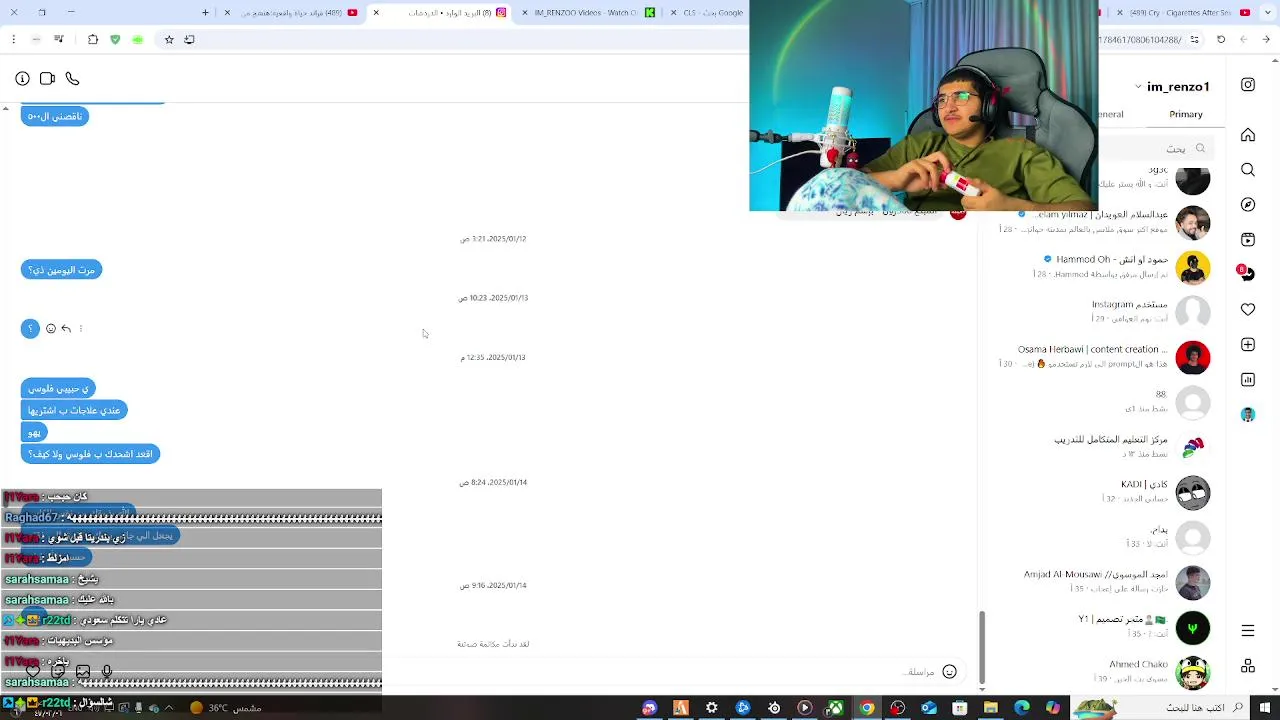Open the browser three-dot menu
The image size is (1280, 720).
[x=13, y=40]
